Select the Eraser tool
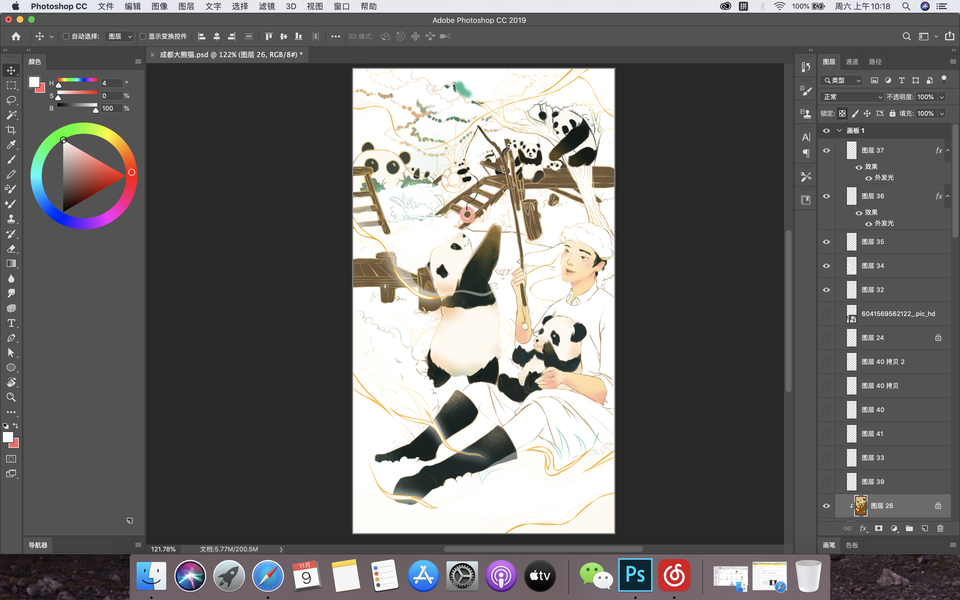The height and width of the screenshot is (600, 960). tap(11, 249)
